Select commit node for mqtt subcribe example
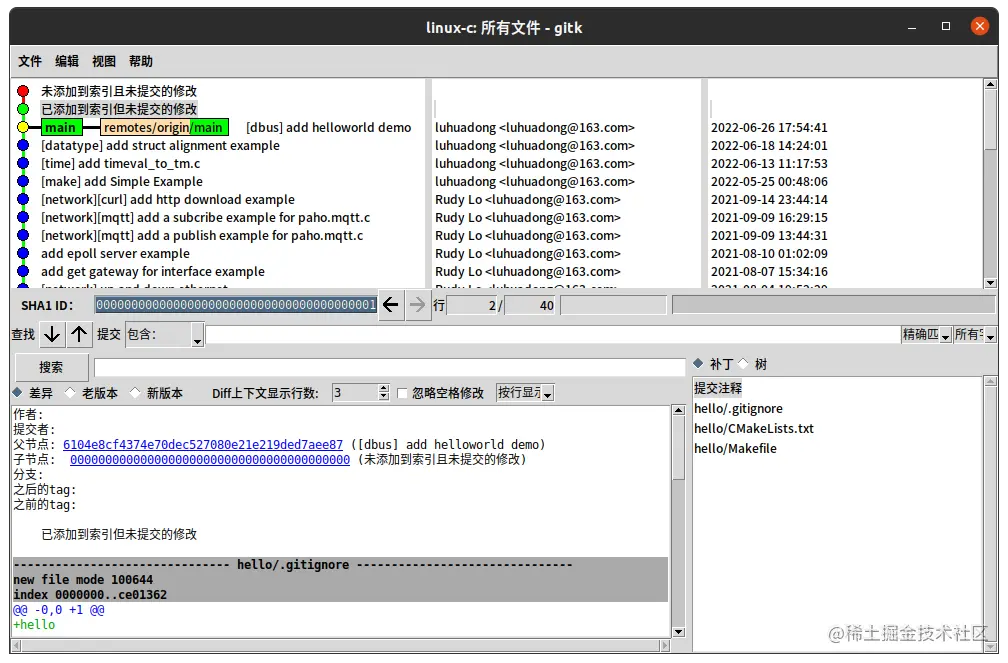Screen dimensions: 1008x663 click(23, 217)
